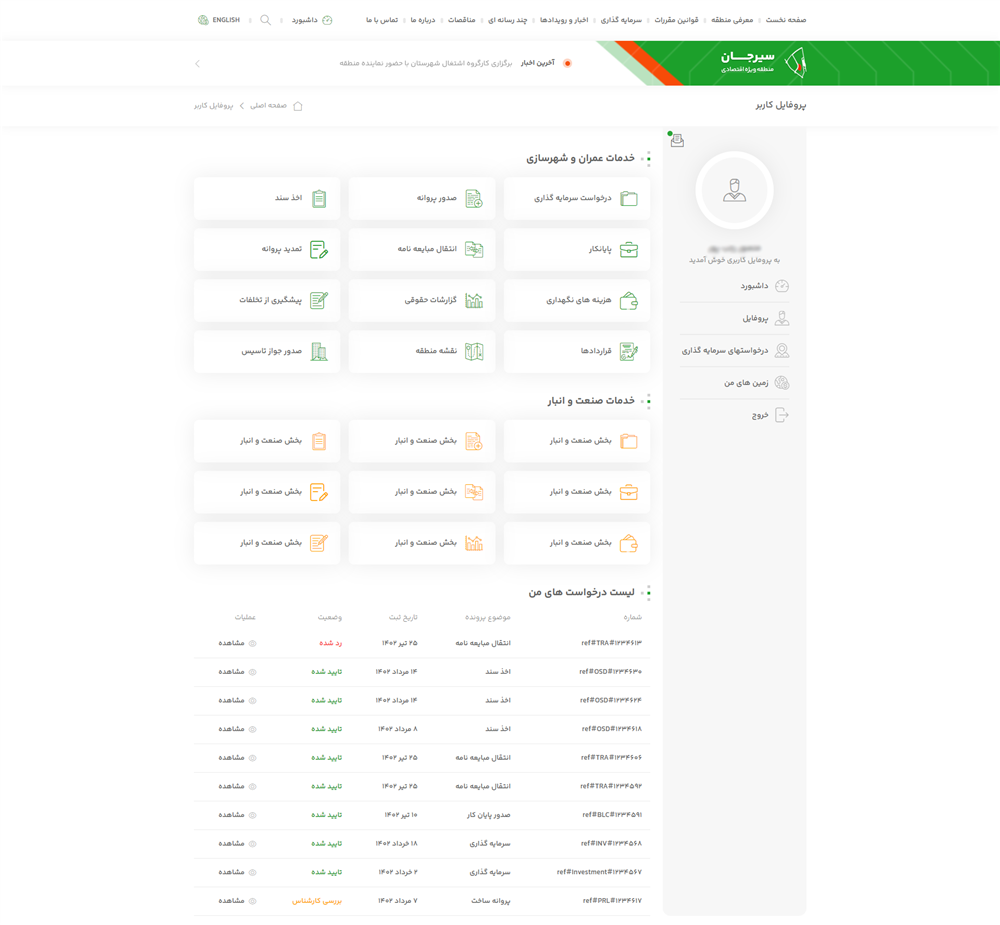Click the صدور پایان کار subject cell

pos(489,815)
